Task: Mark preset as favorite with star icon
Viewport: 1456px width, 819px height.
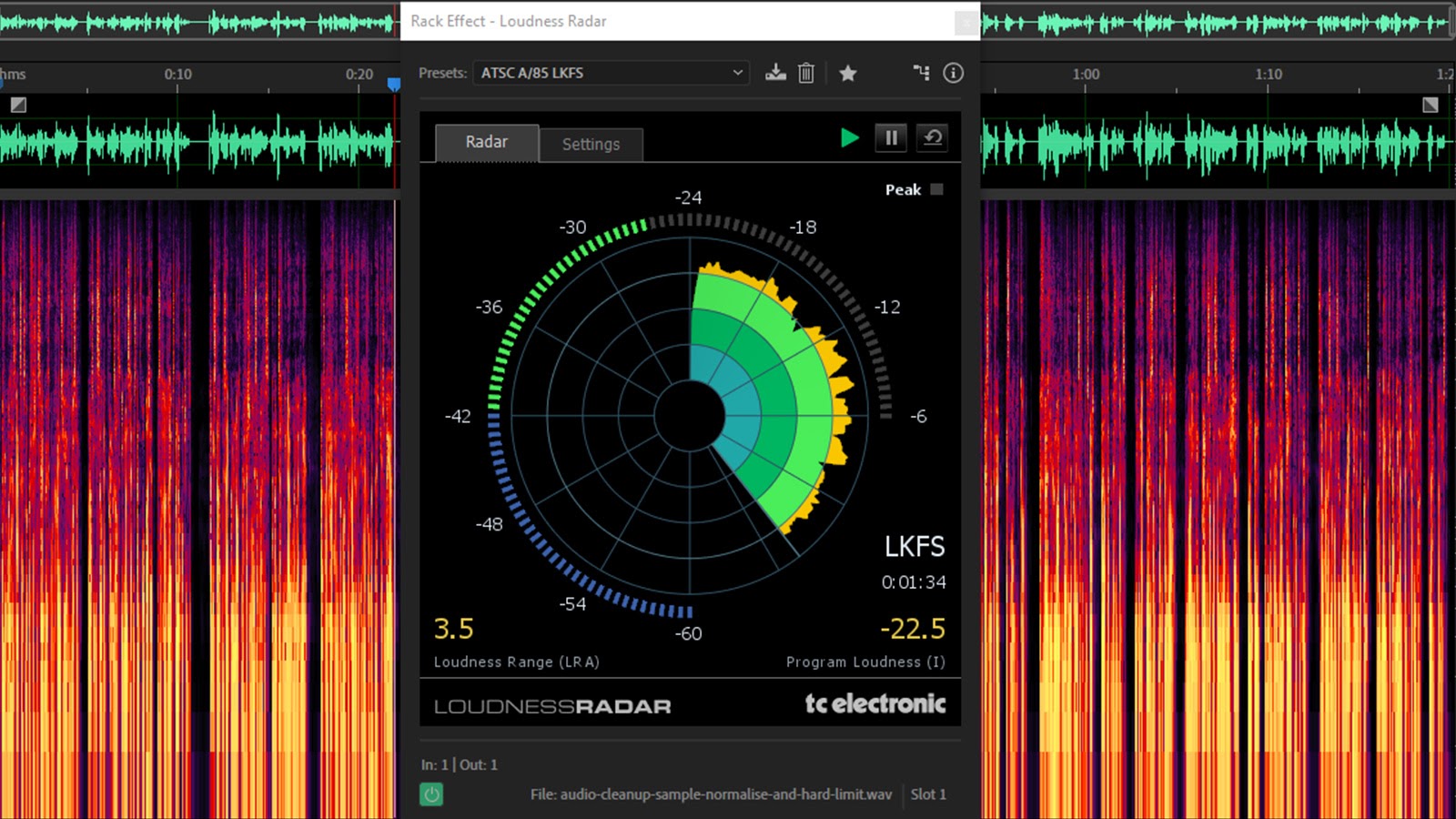Action: point(847,73)
